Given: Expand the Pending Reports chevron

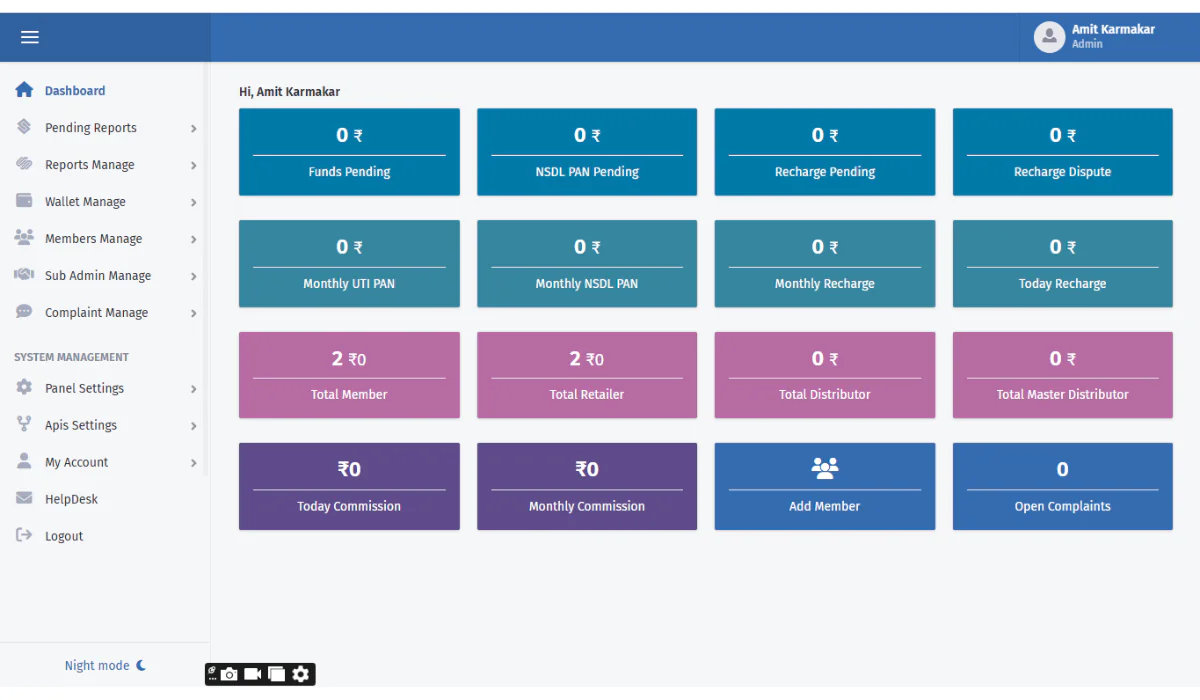Looking at the screenshot, I should (x=194, y=128).
